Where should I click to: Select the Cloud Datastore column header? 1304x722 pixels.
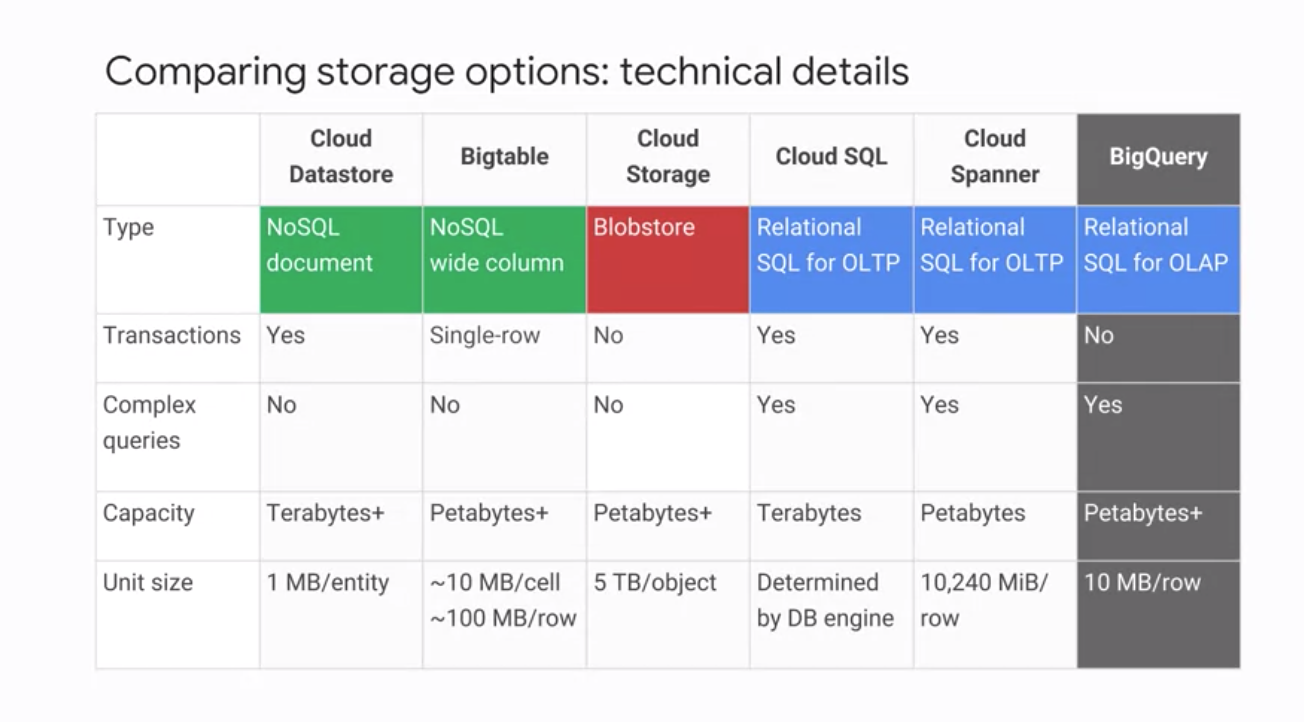(341, 159)
